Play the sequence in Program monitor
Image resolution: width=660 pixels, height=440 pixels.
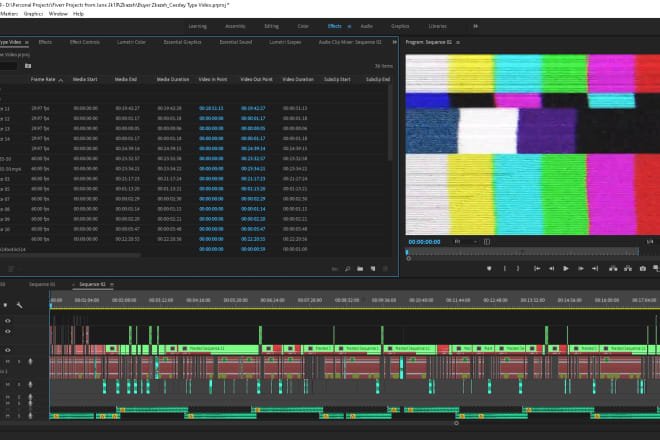pos(566,268)
